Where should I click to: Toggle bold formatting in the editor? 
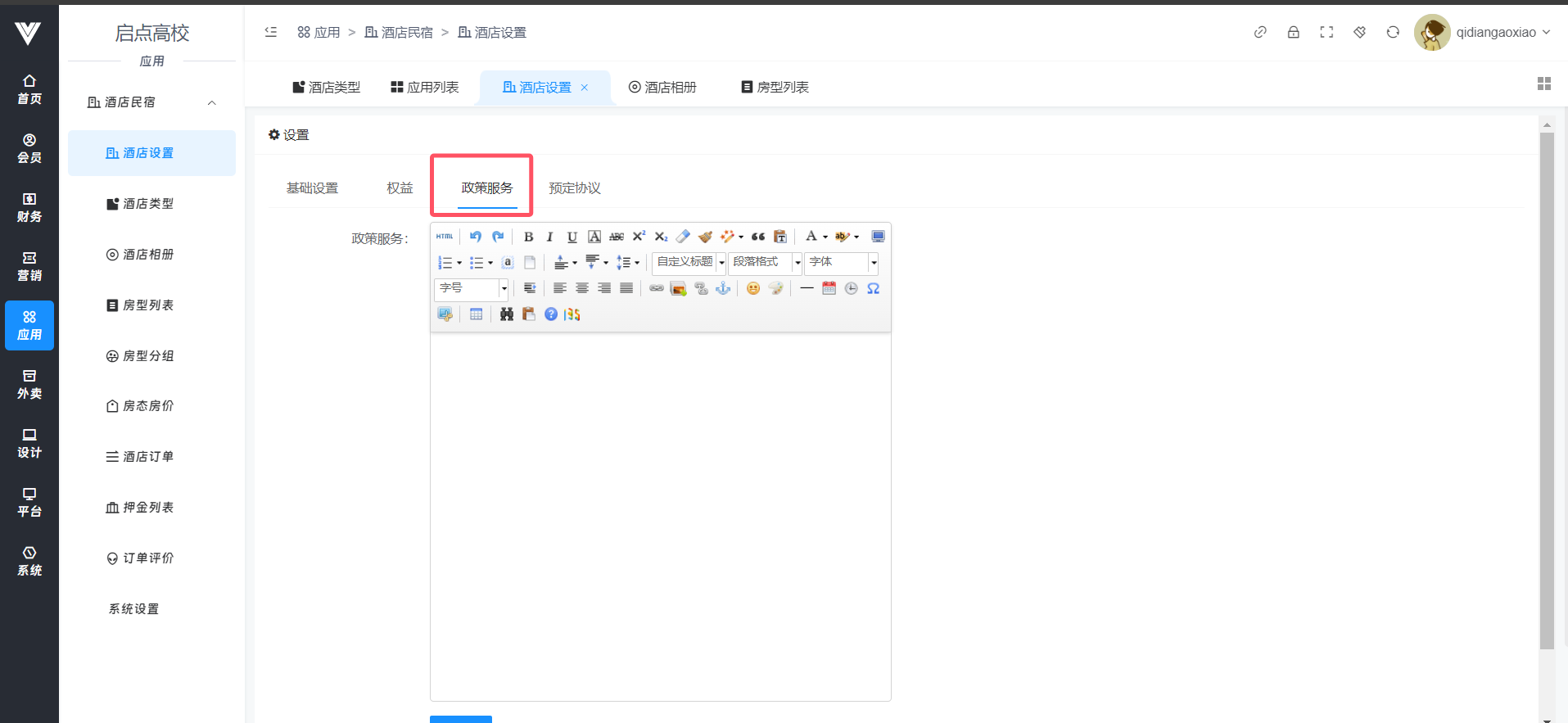[x=528, y=237]
